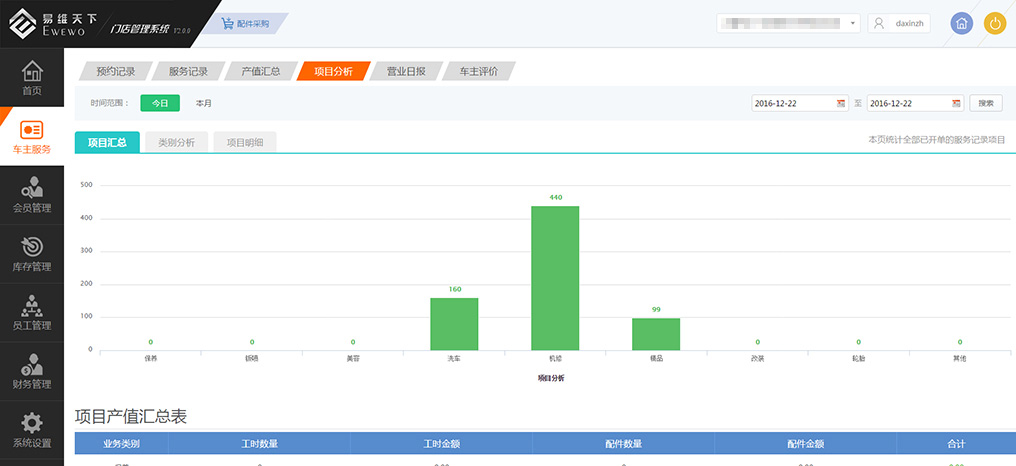Screen dimensions: 1016x466
Task: Switch to 今日 time range
Action: (x=160, y=103)
